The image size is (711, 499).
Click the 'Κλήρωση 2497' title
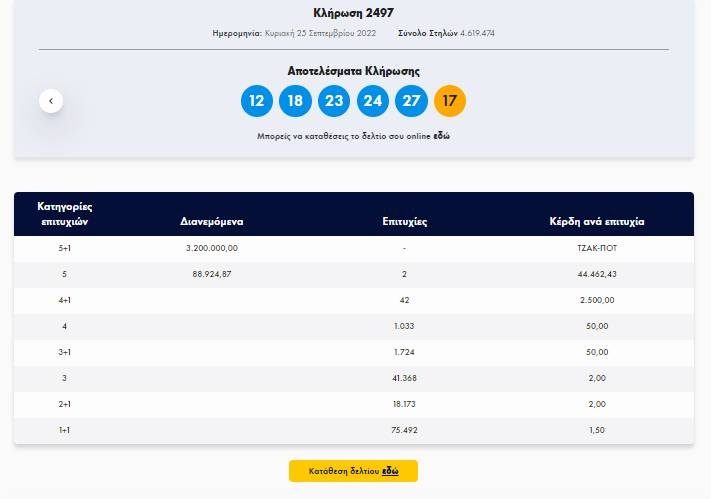(x=354, y=13)
